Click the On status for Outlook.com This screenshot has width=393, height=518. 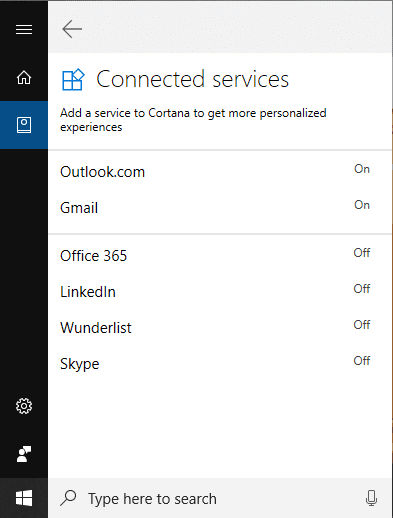coord(362,169)
